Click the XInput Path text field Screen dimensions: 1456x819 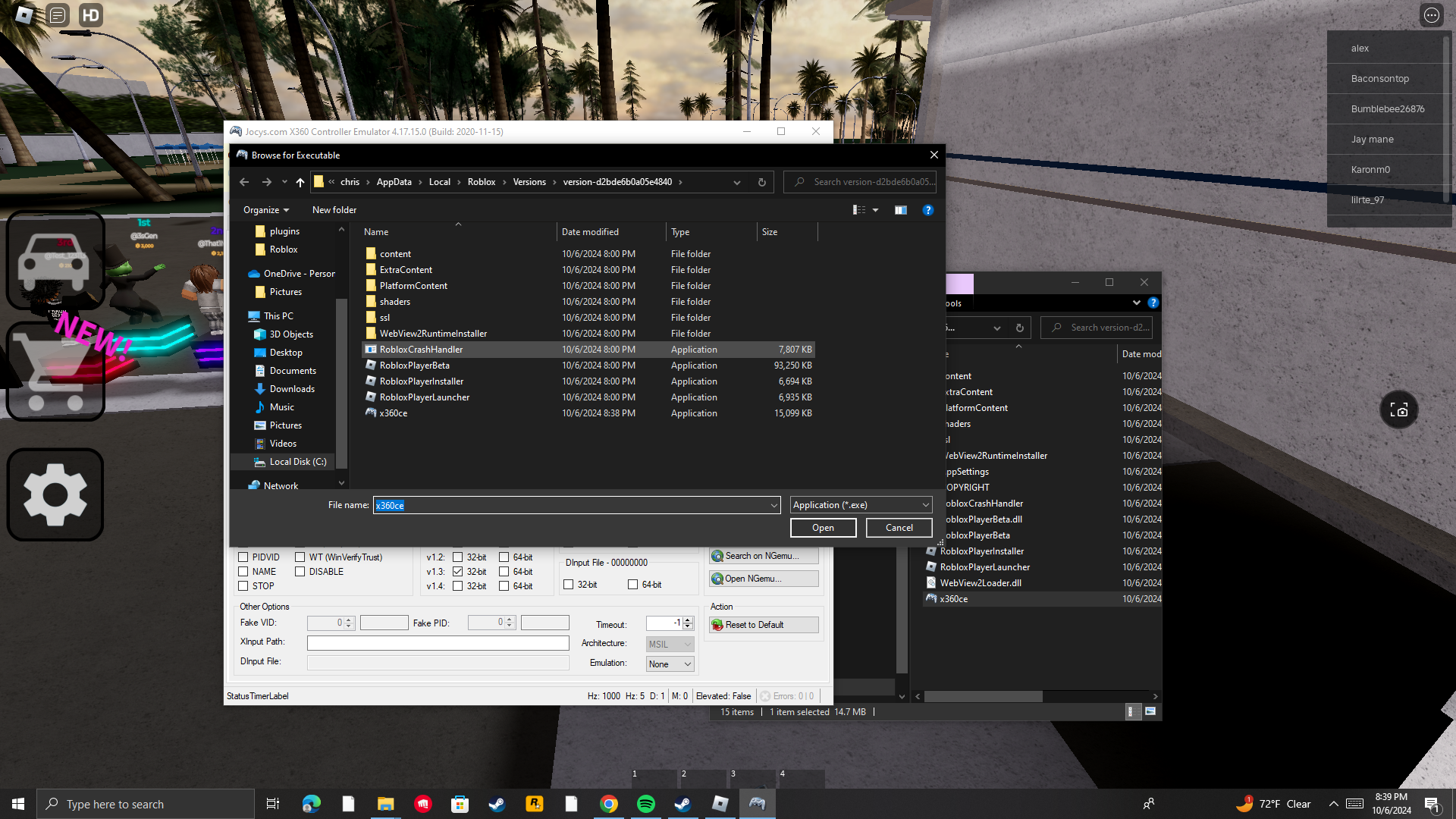tap(438, 643)
